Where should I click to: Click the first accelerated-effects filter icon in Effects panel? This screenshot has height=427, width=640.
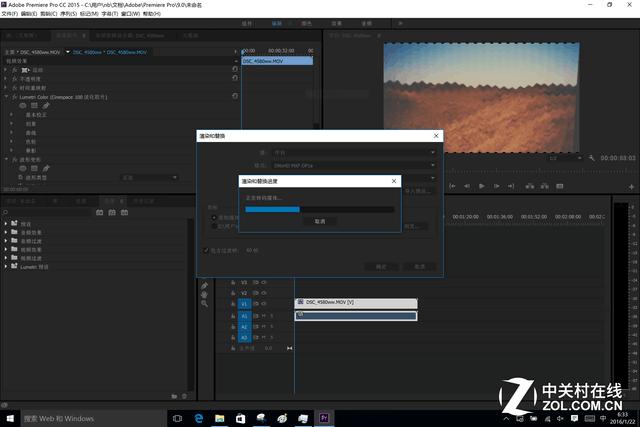pos(100,213)
